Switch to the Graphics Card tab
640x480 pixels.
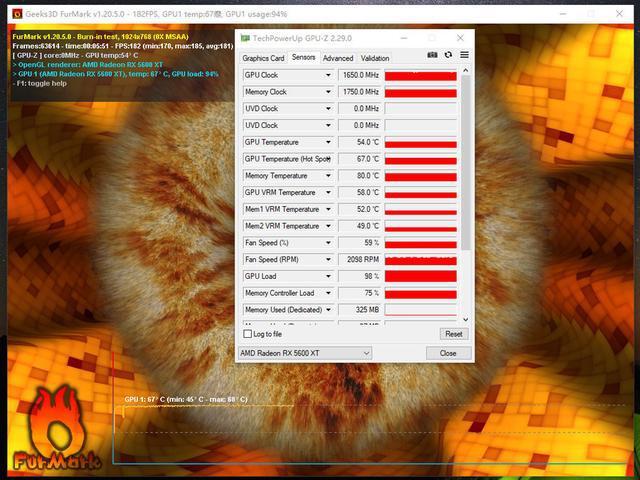point(263,58)
